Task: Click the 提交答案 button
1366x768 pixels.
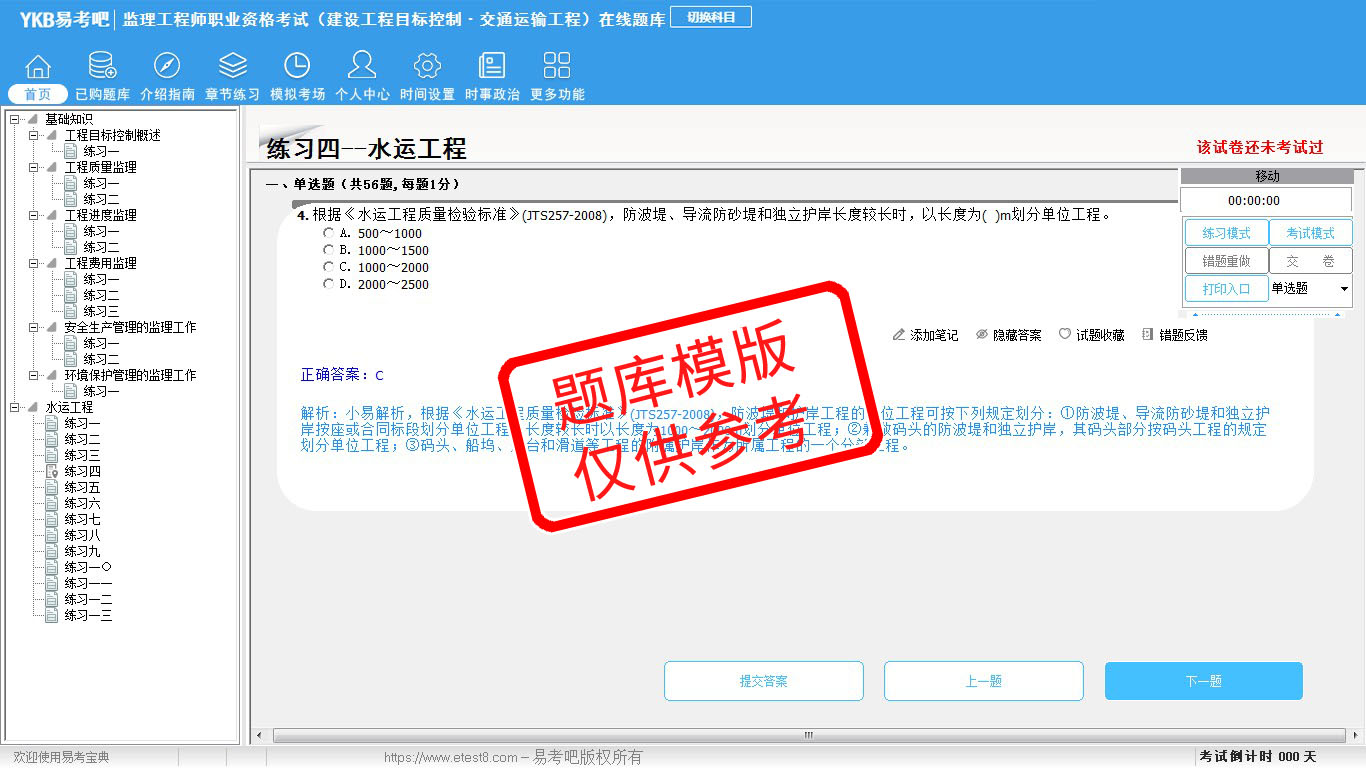Action: 763,681
